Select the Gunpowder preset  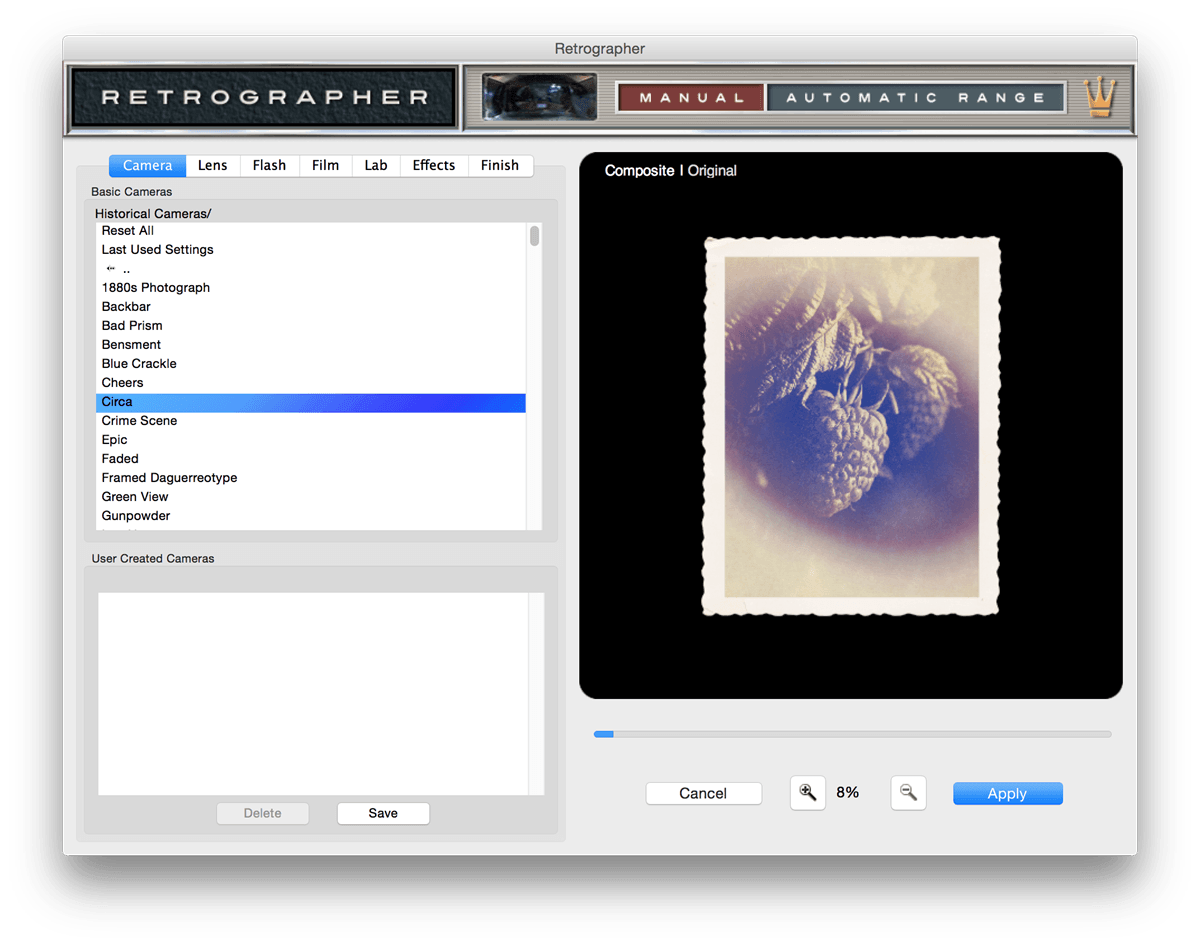point(311,516)
